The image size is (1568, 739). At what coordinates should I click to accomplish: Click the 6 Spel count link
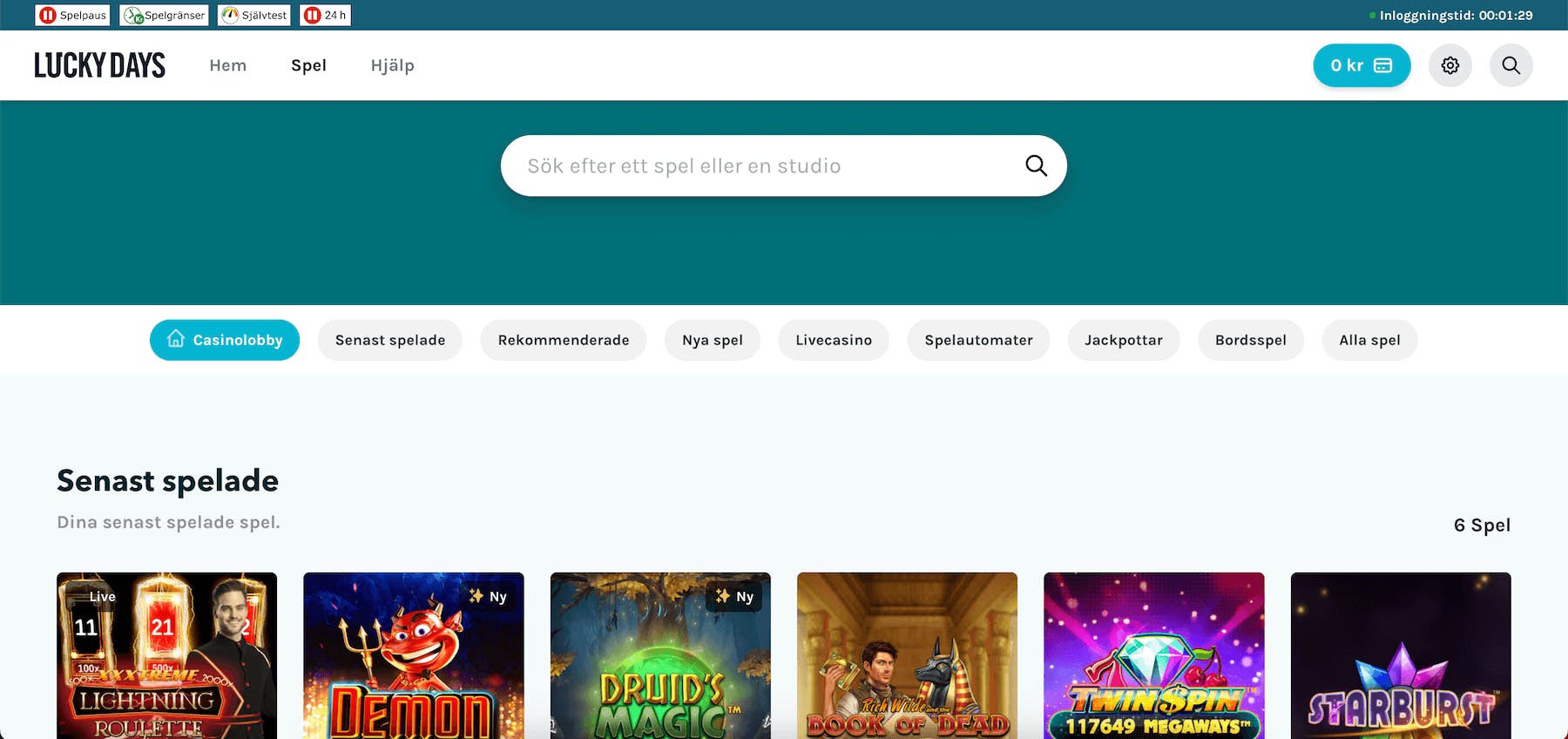tap(1482, 525)
